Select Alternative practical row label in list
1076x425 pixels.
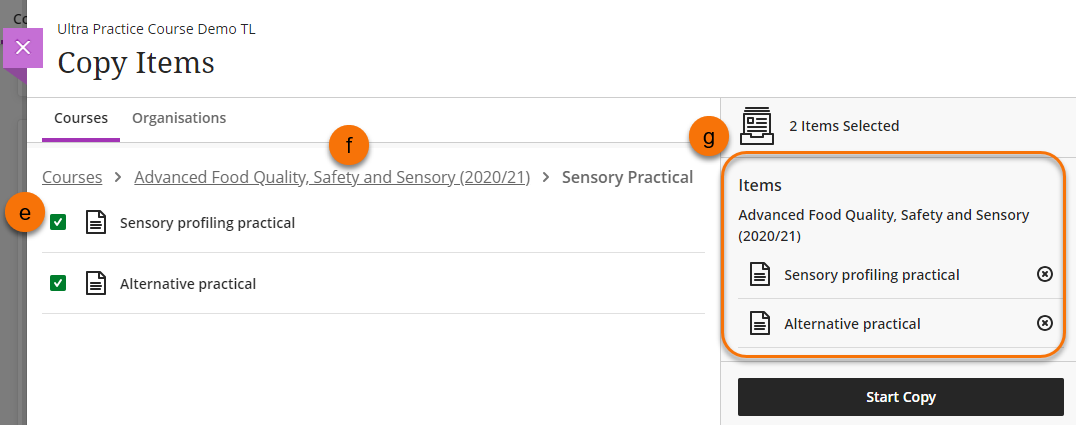(x=188, y=284)
